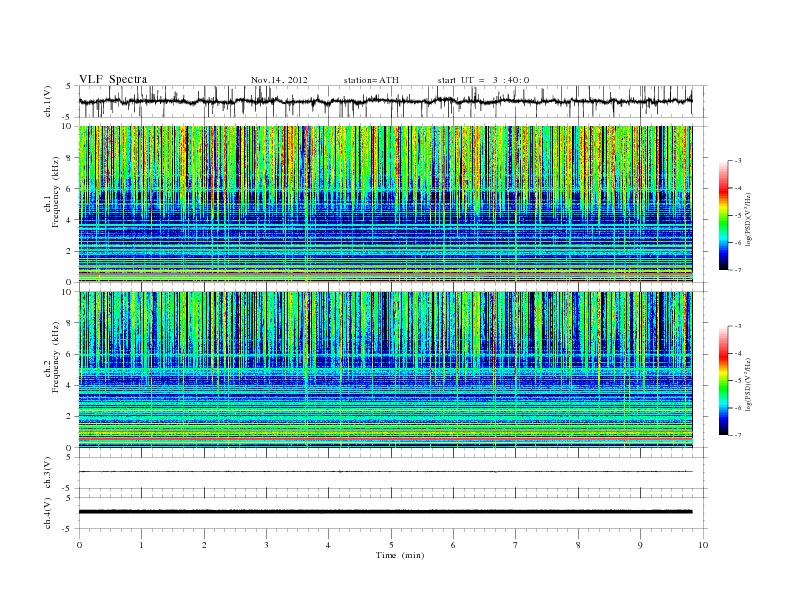Click the 'Time (min)' axis title

click(x=400, y=555)
